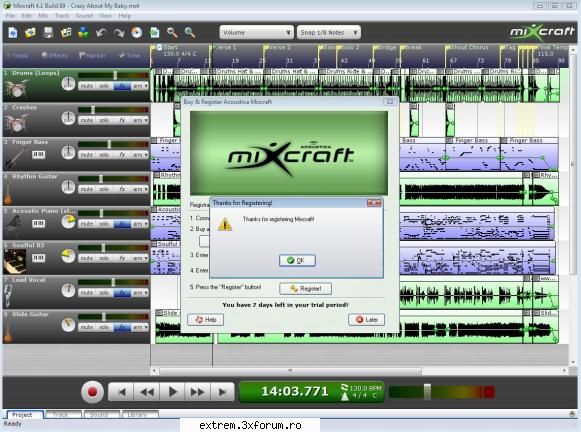
Task: Solo the Slide Guitar track
Action: click(104, 327)
